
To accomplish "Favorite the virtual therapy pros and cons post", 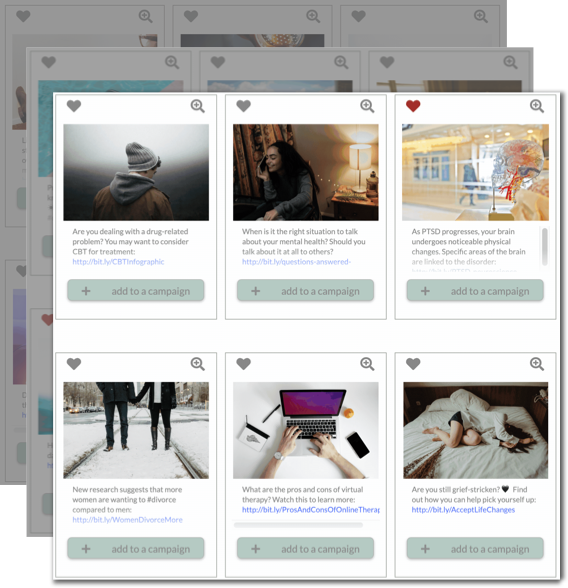I will pyautogui.click(x=243, y=364).
